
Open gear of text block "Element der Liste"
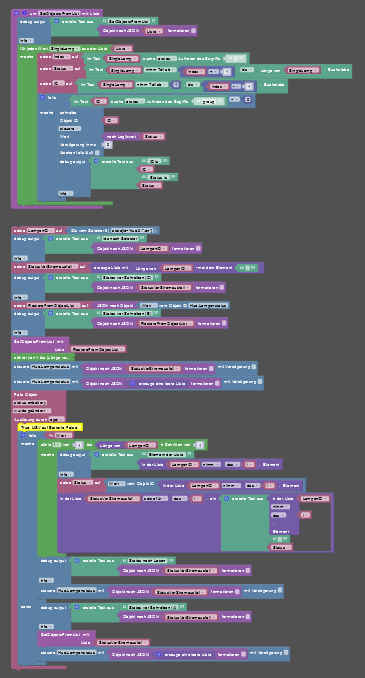tap(97, 454)
